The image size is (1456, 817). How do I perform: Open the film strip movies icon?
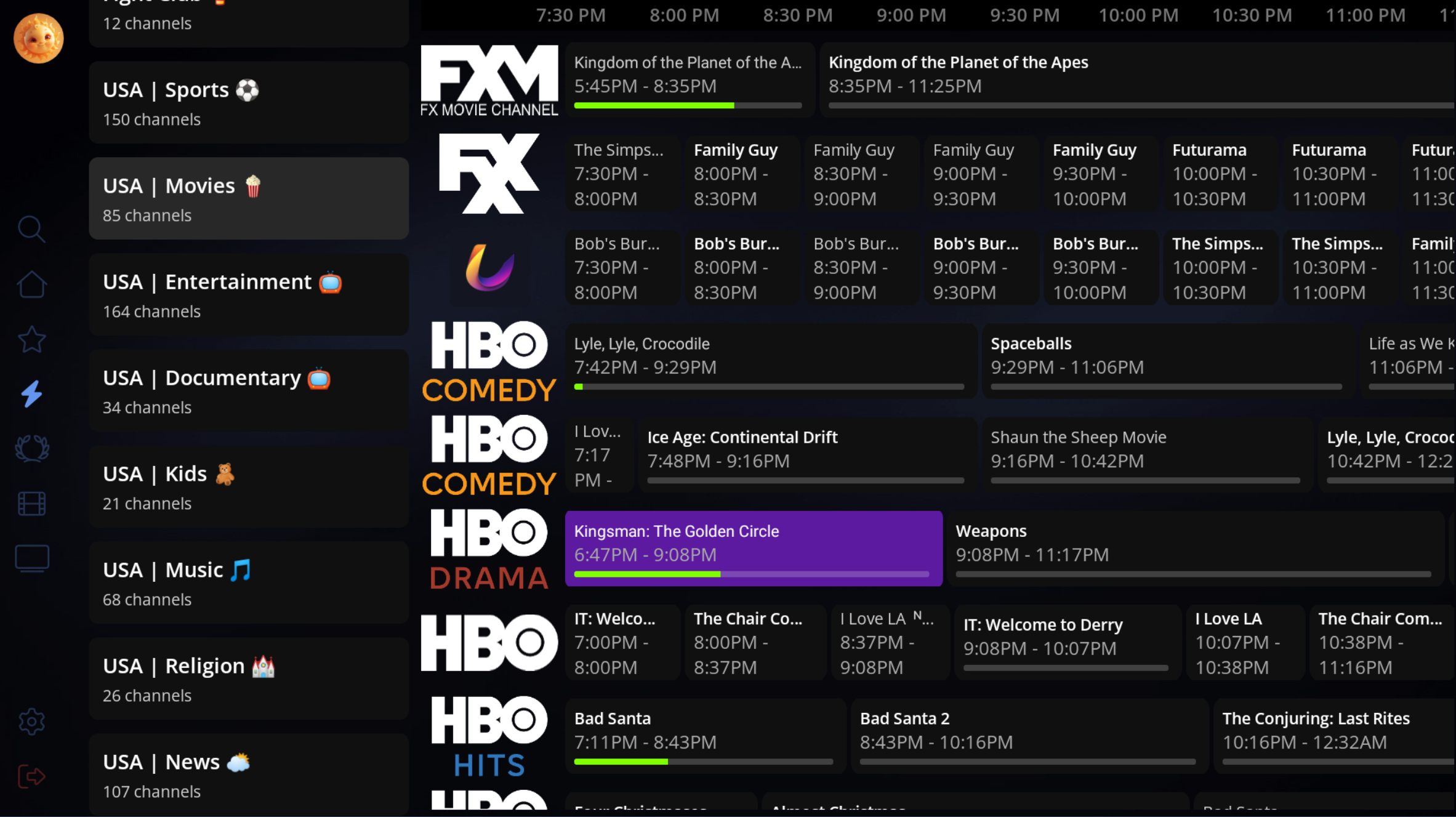(x=31, y=504)
